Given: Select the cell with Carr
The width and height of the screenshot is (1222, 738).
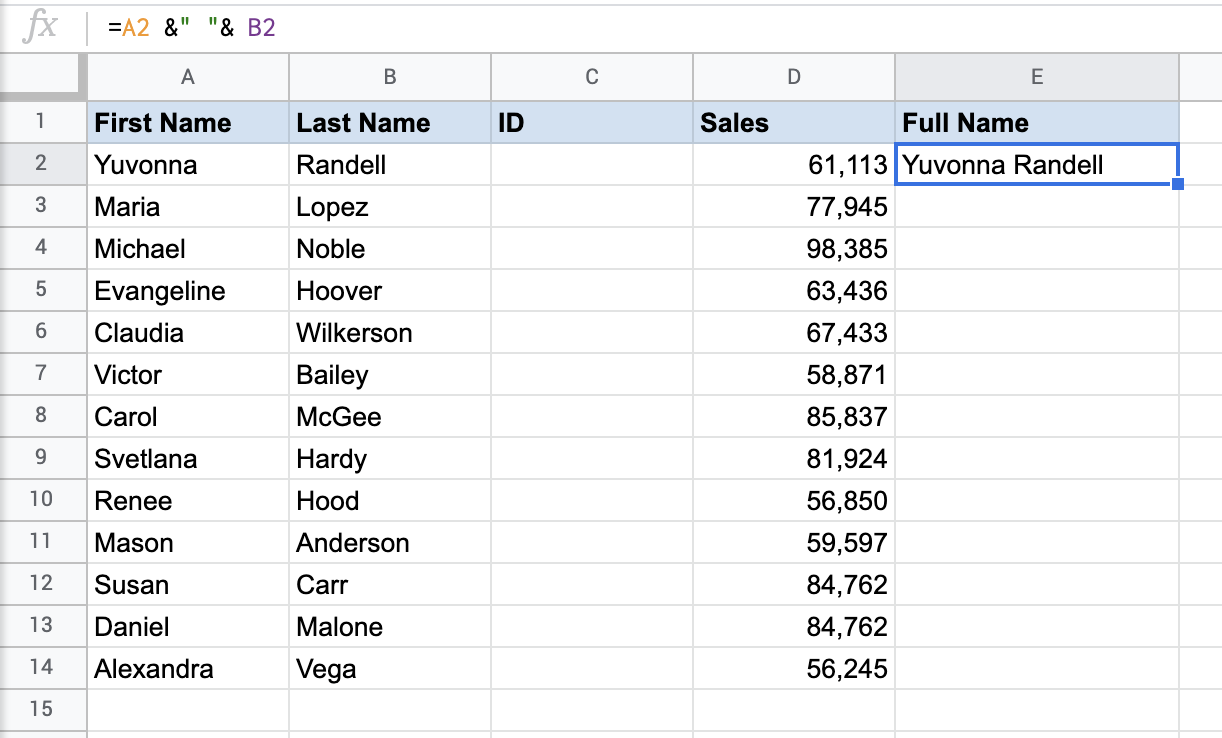Looking at the screenshot, I should [390, 584].
